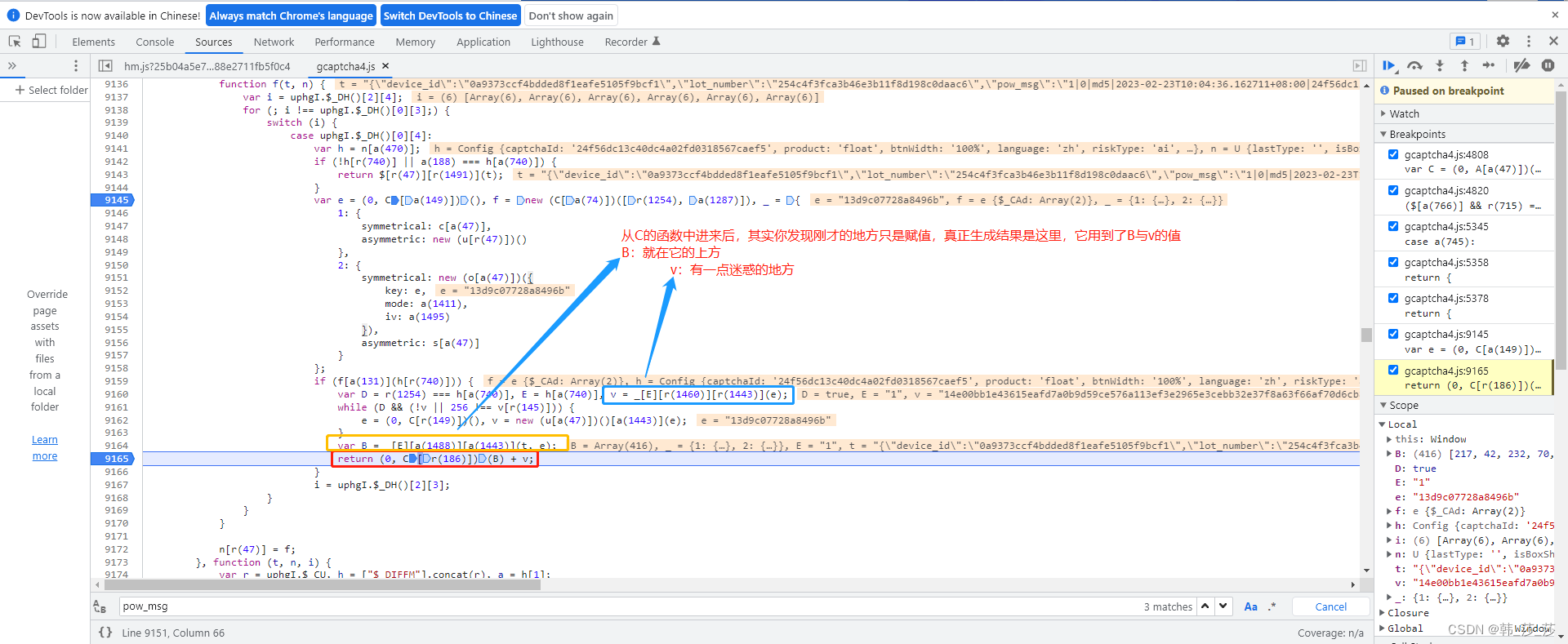The height and width of the screenshot is (644, 1568).
Task: Jump to previous search match
Action: (1205, 606)
